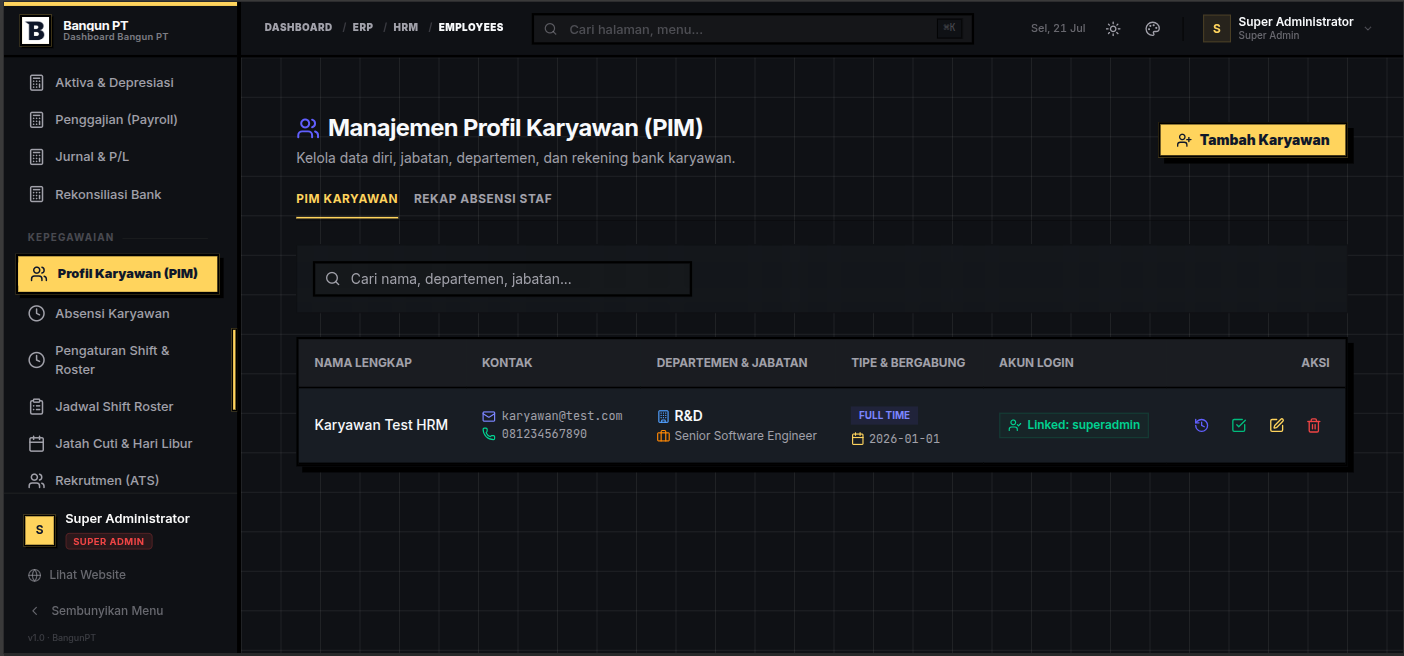Viewport: 1404px width, 656px height.
Task: Click the employee search field
Action: [502, 279]
